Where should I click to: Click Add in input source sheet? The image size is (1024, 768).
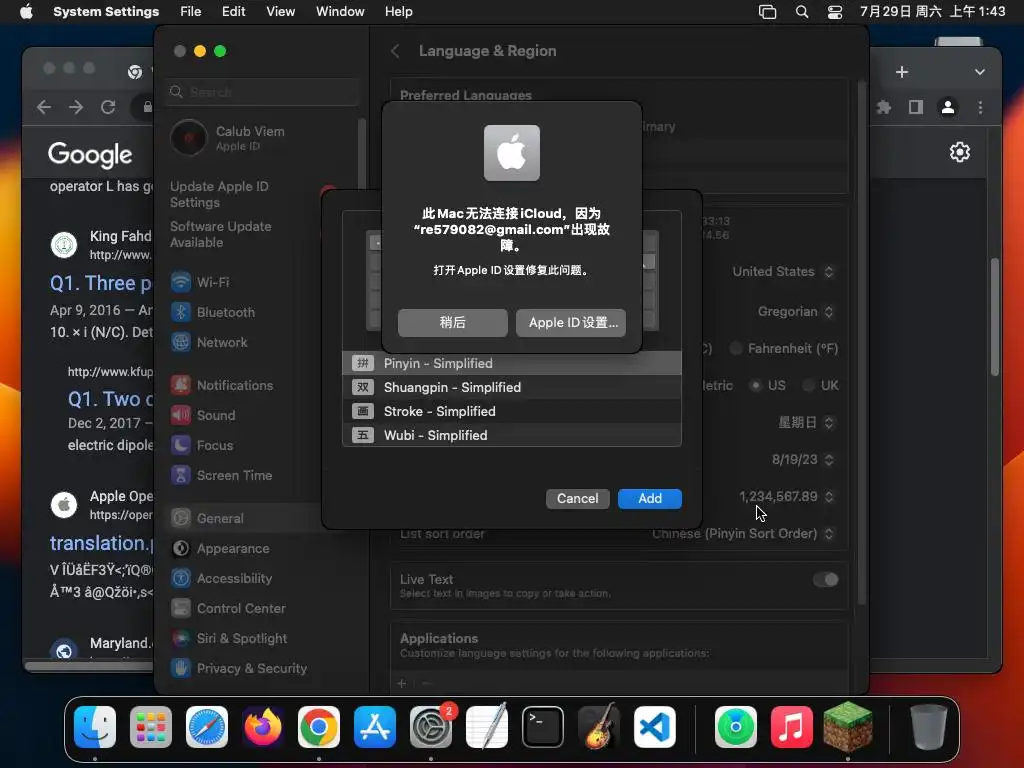[650, 499]
